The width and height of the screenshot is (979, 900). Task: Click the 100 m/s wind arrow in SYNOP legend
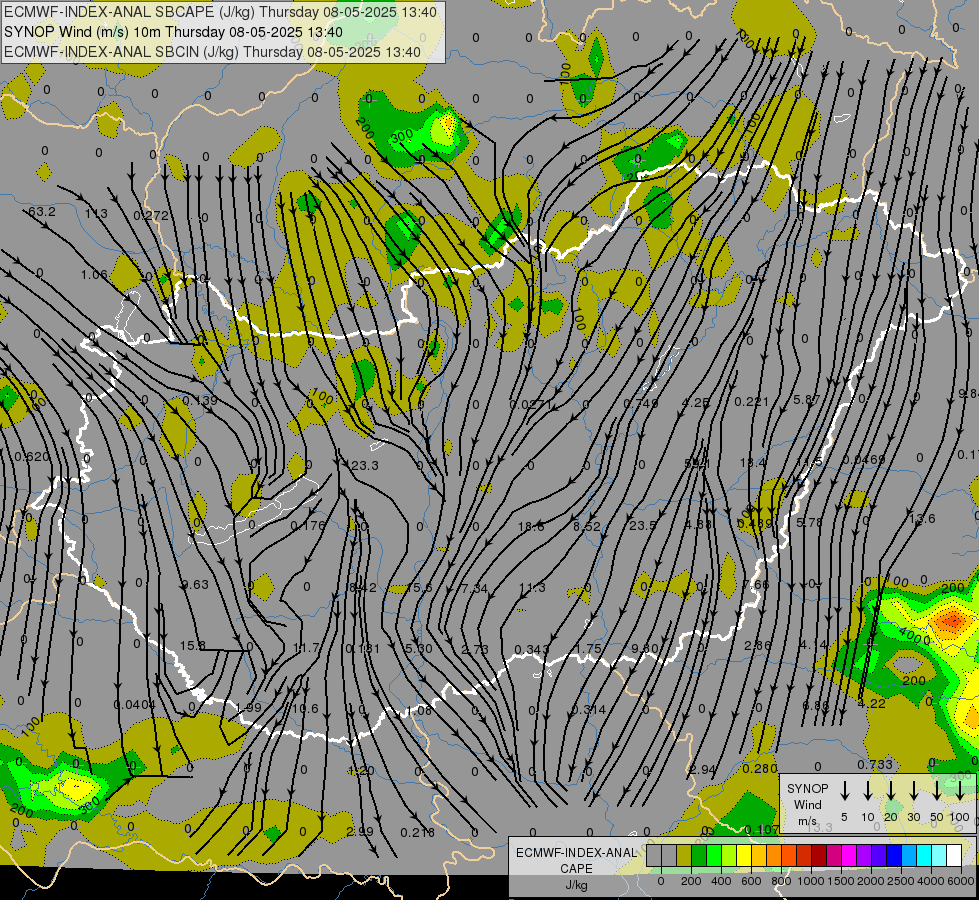(x=960, y=790)
